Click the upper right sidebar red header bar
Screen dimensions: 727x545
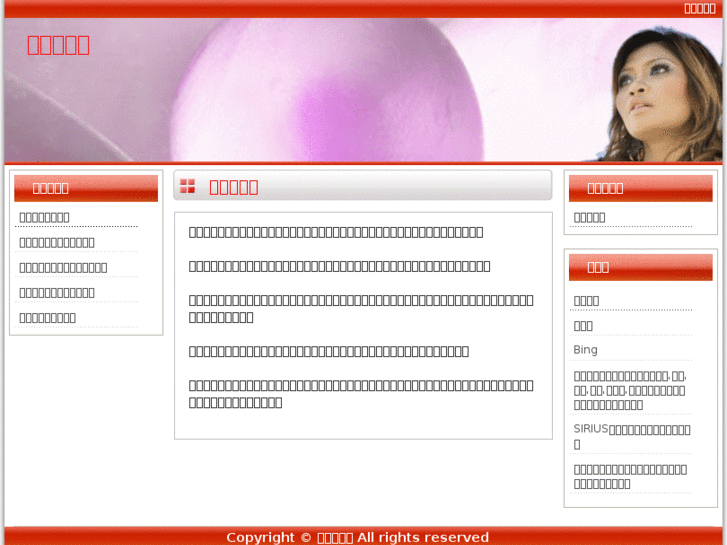640,188
